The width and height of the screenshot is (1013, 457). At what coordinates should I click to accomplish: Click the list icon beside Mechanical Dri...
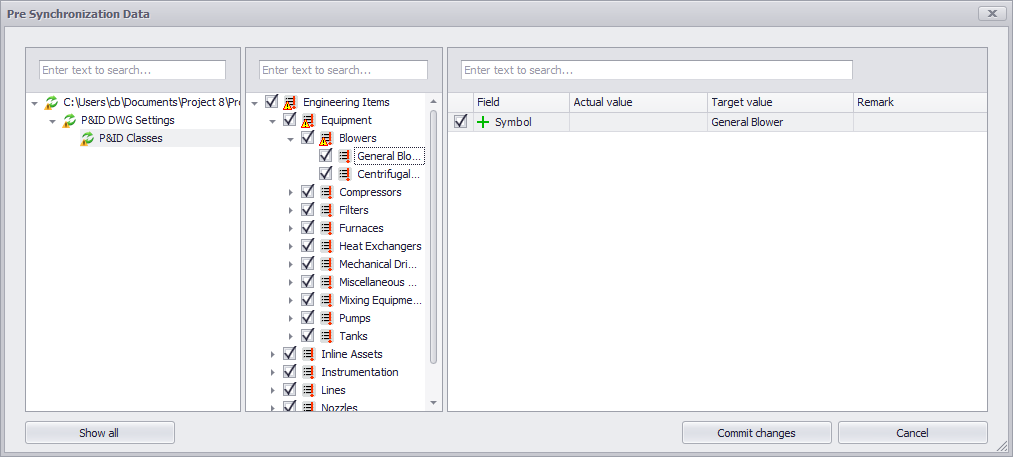(x=326, y=264)
